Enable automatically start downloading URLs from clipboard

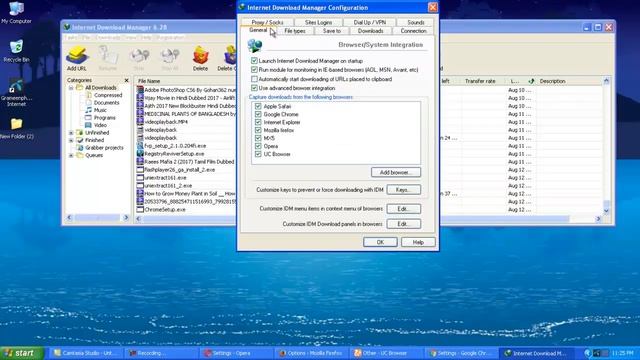pos(254,79)
